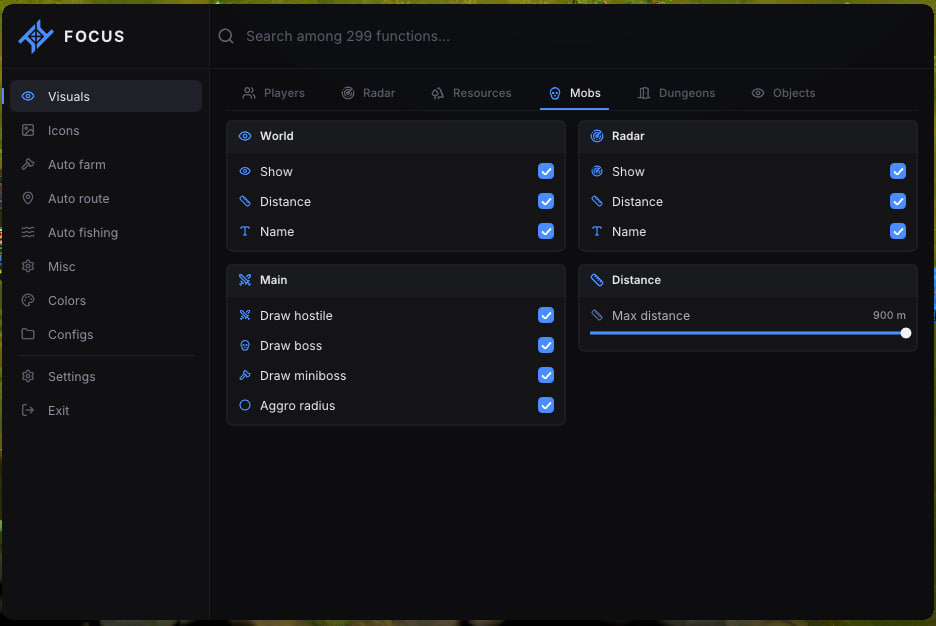Focus the function search field
This screenshot has width=936, height=626.
[x=572, y=36]
